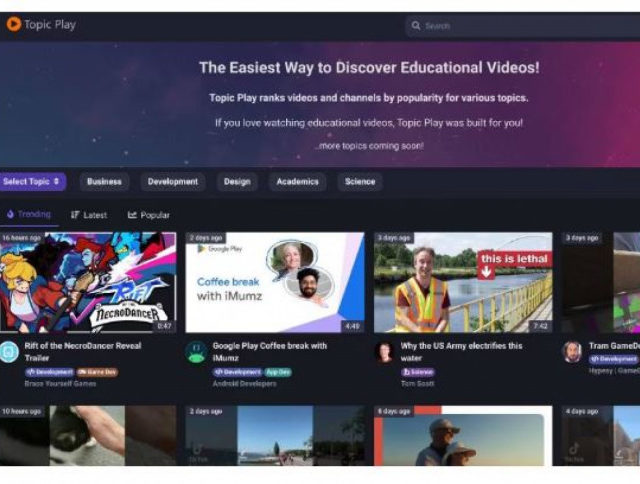Open the Brace Yourself Games channel name
Image resolution: width=640 pixels, height=484 pixels.
pos(60,384)
